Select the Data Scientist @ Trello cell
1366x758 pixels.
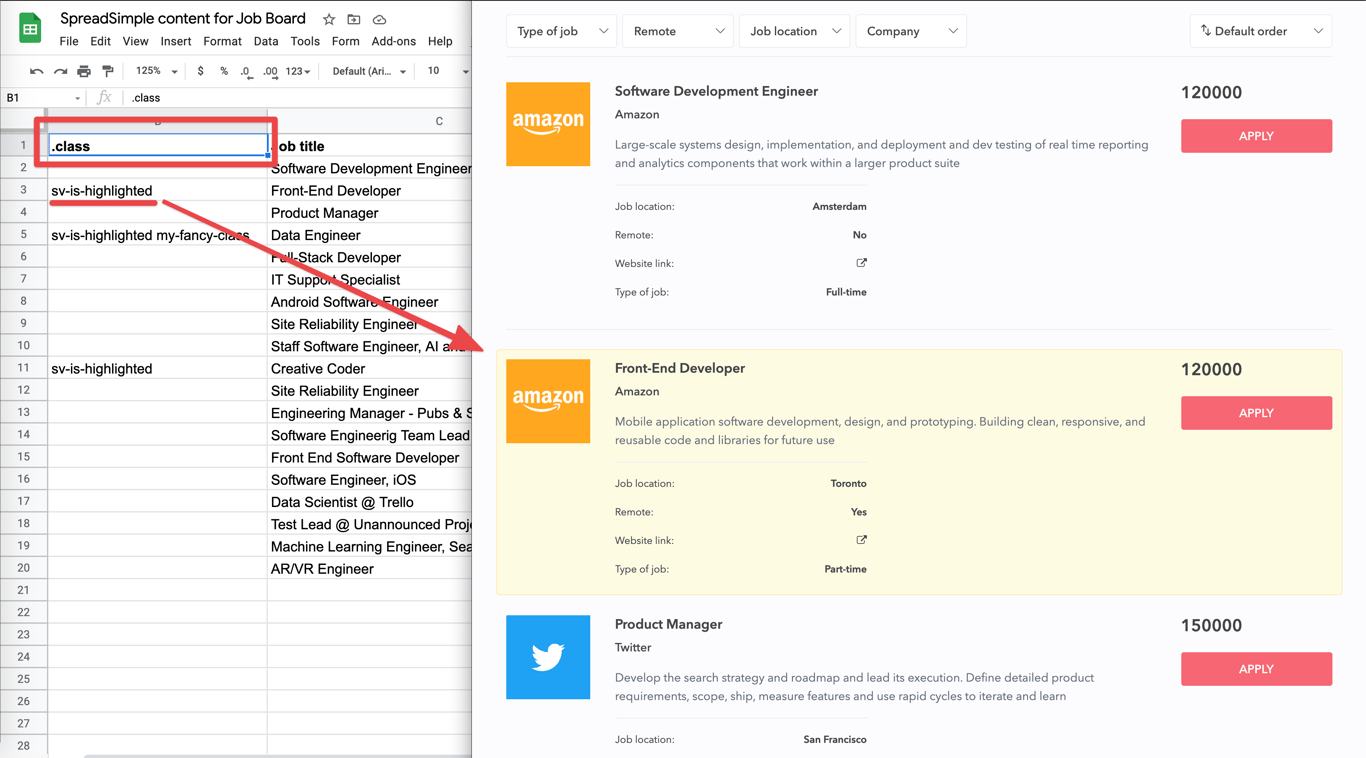click(370, 502)
